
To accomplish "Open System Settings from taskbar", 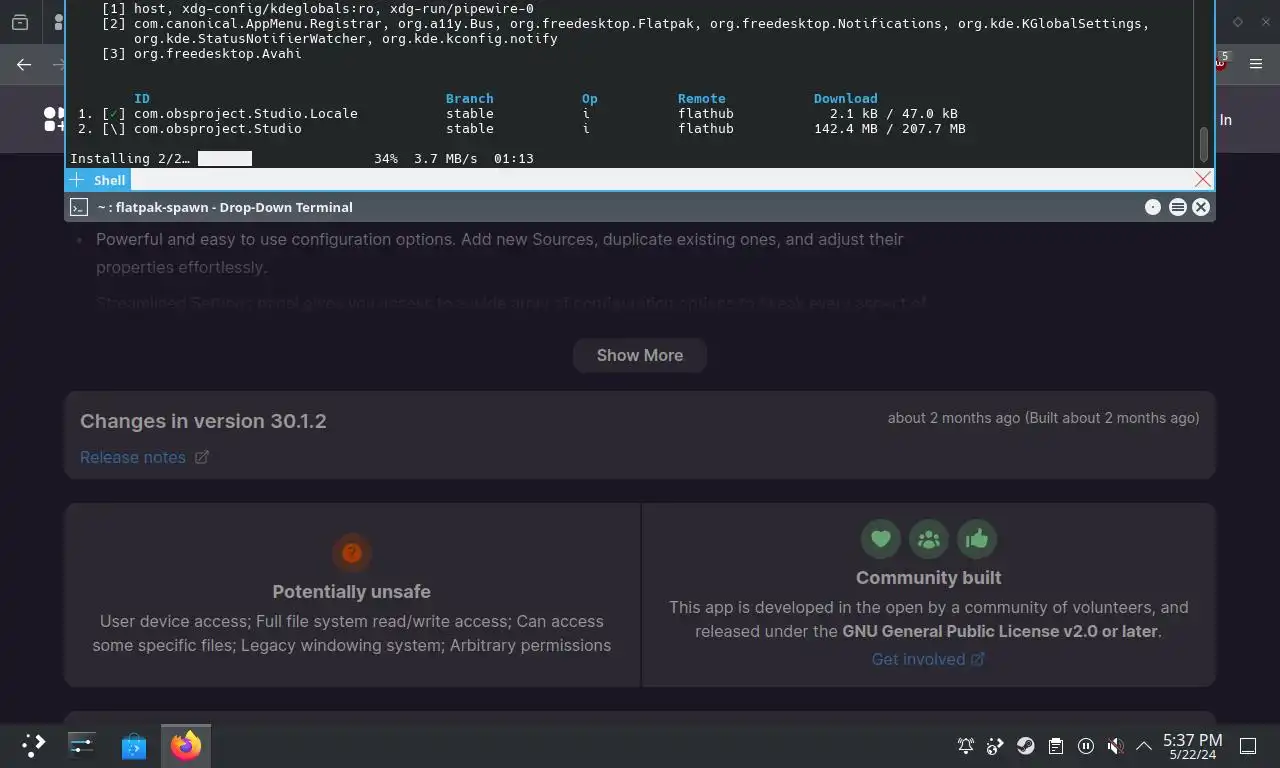I will (82, 745).
